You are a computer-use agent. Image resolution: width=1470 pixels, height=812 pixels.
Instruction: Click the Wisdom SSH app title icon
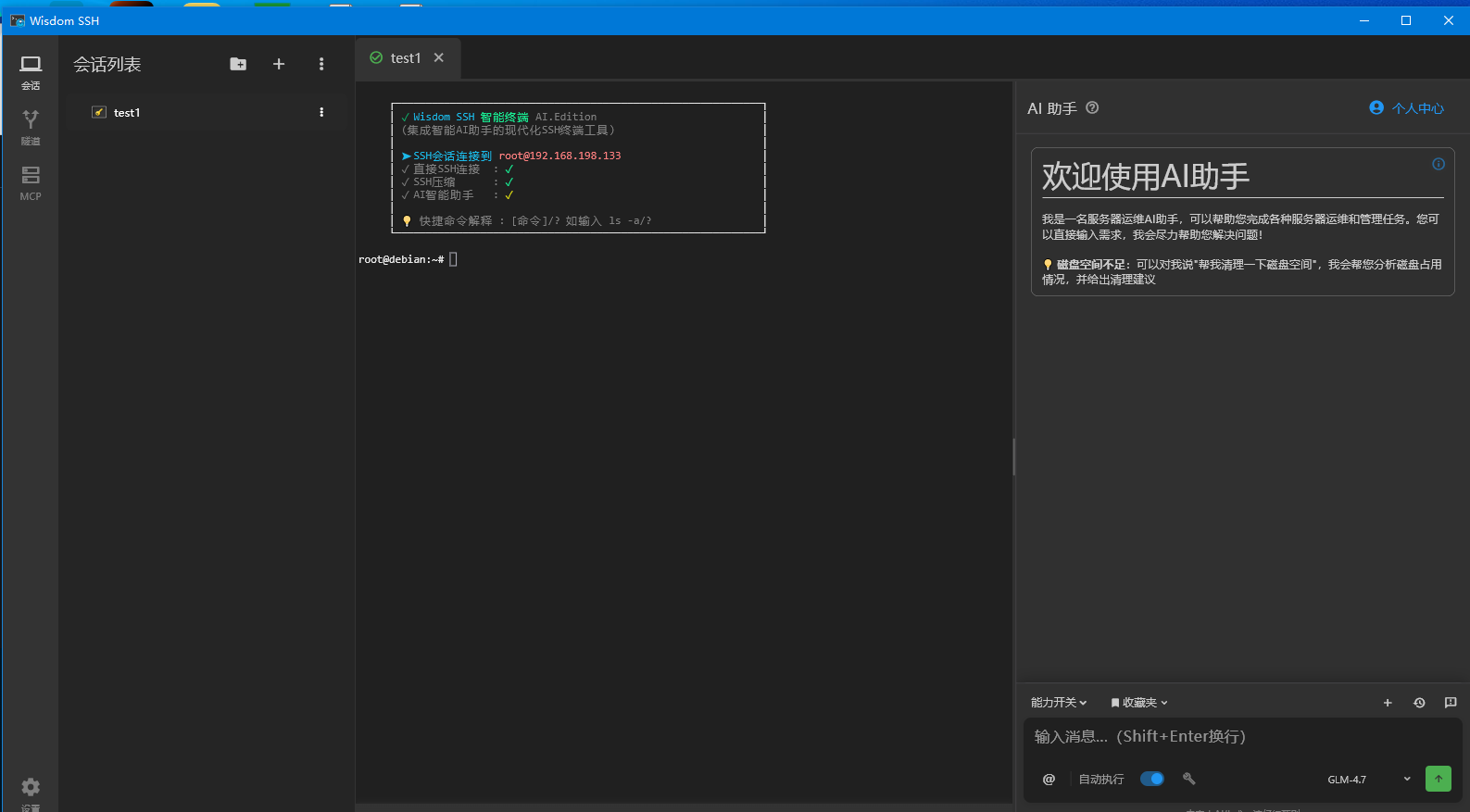click(x=18, y=20)
